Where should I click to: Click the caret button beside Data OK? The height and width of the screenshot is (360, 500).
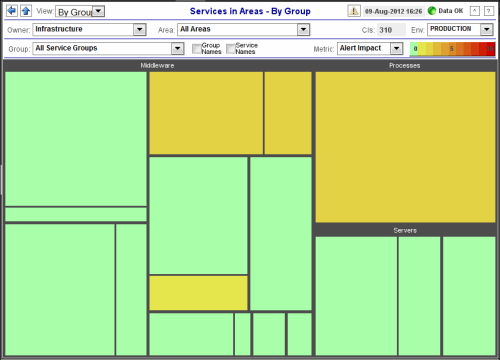(x=475, y=11)
